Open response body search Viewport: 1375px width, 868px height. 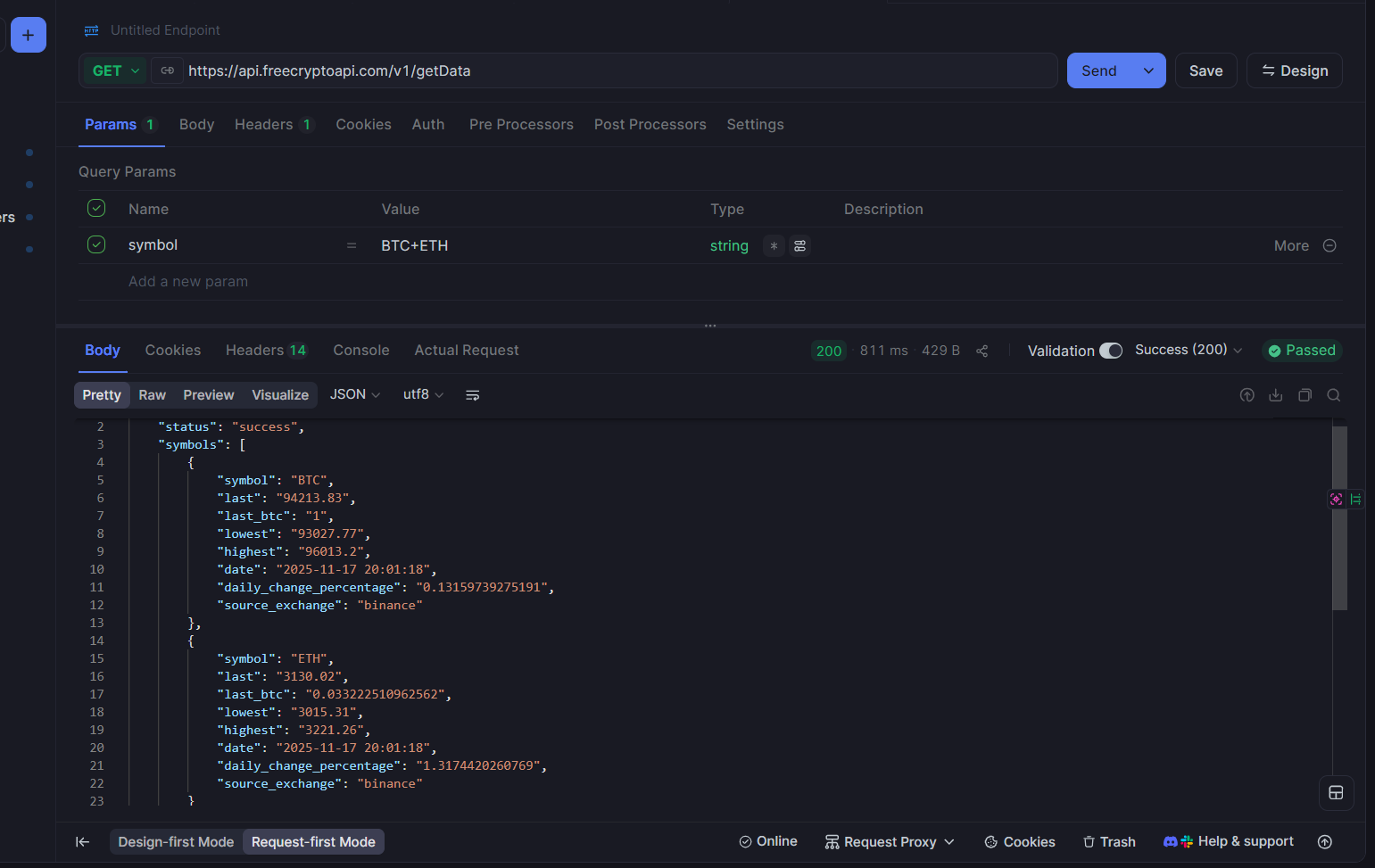pyautogui.click(x=1333, y=394)
